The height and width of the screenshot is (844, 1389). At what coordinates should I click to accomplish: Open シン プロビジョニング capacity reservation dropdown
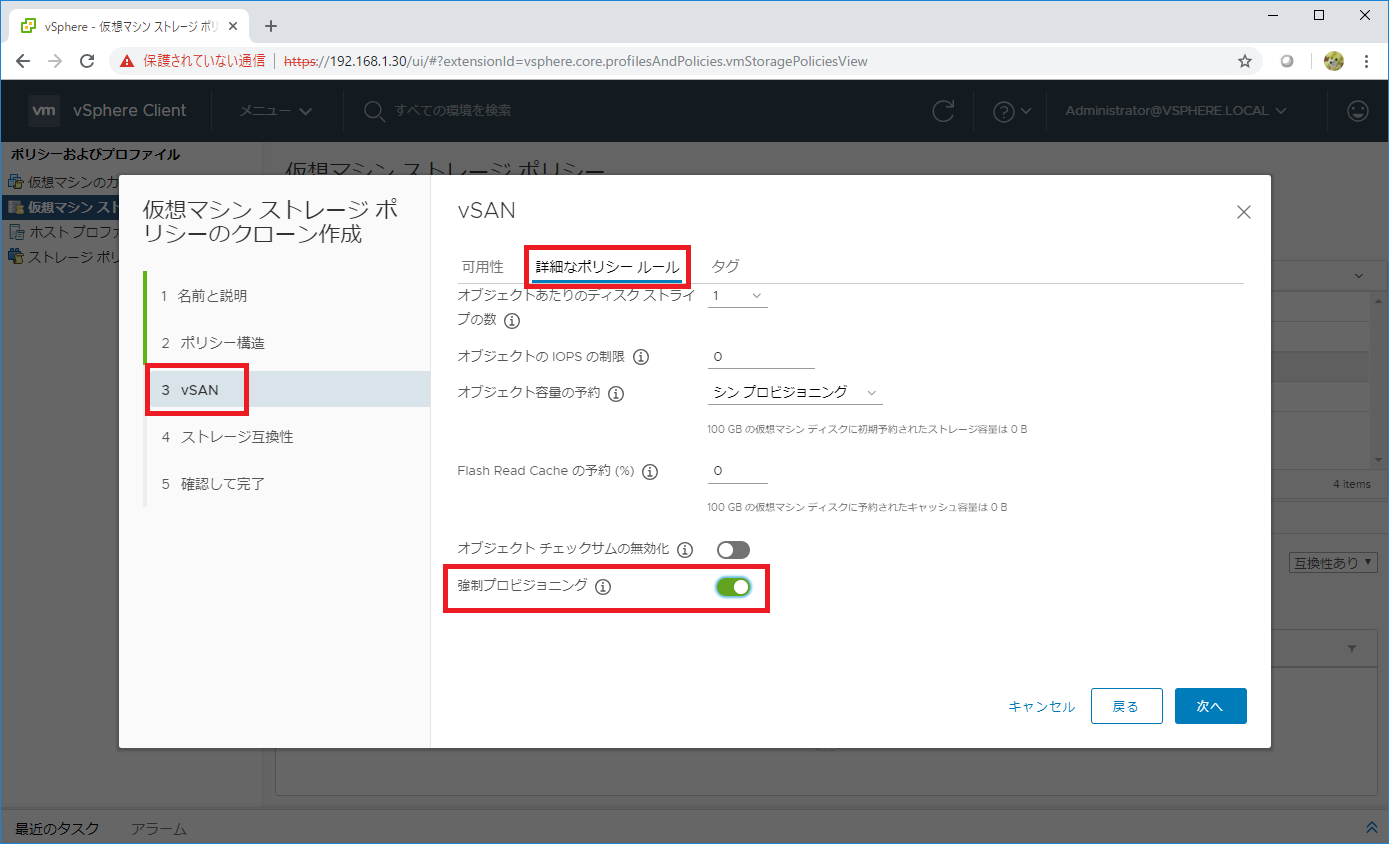tap(795, 393)
